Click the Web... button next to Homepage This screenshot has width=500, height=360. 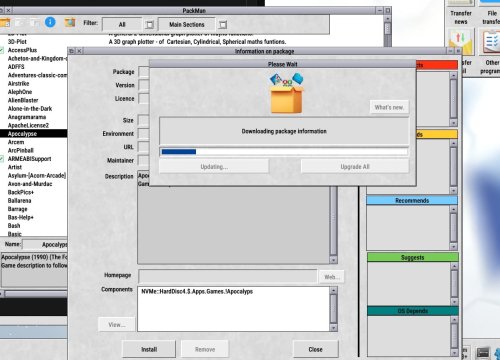(x=332, y=277)
